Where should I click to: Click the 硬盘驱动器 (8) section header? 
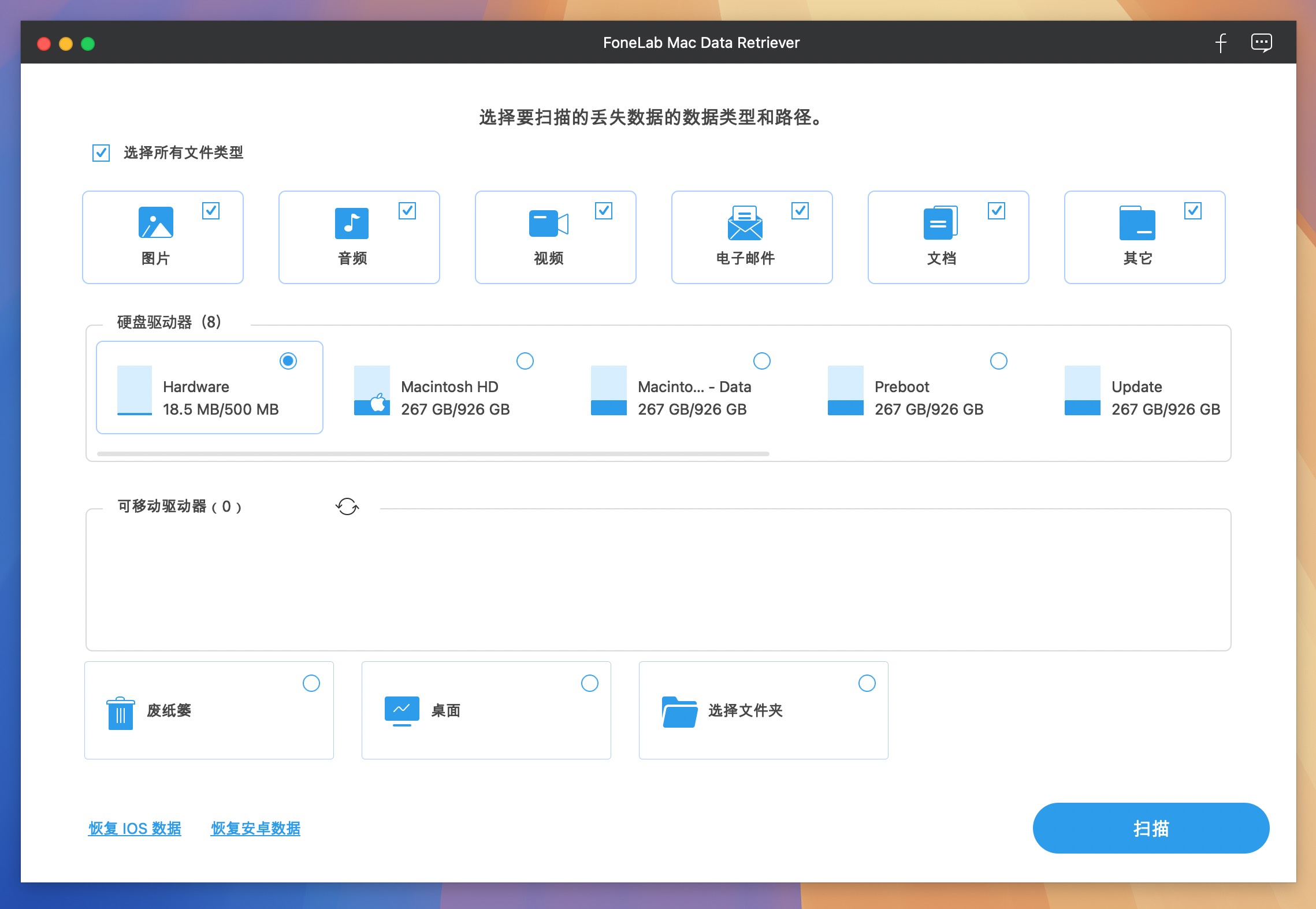(x=169, y=322)
